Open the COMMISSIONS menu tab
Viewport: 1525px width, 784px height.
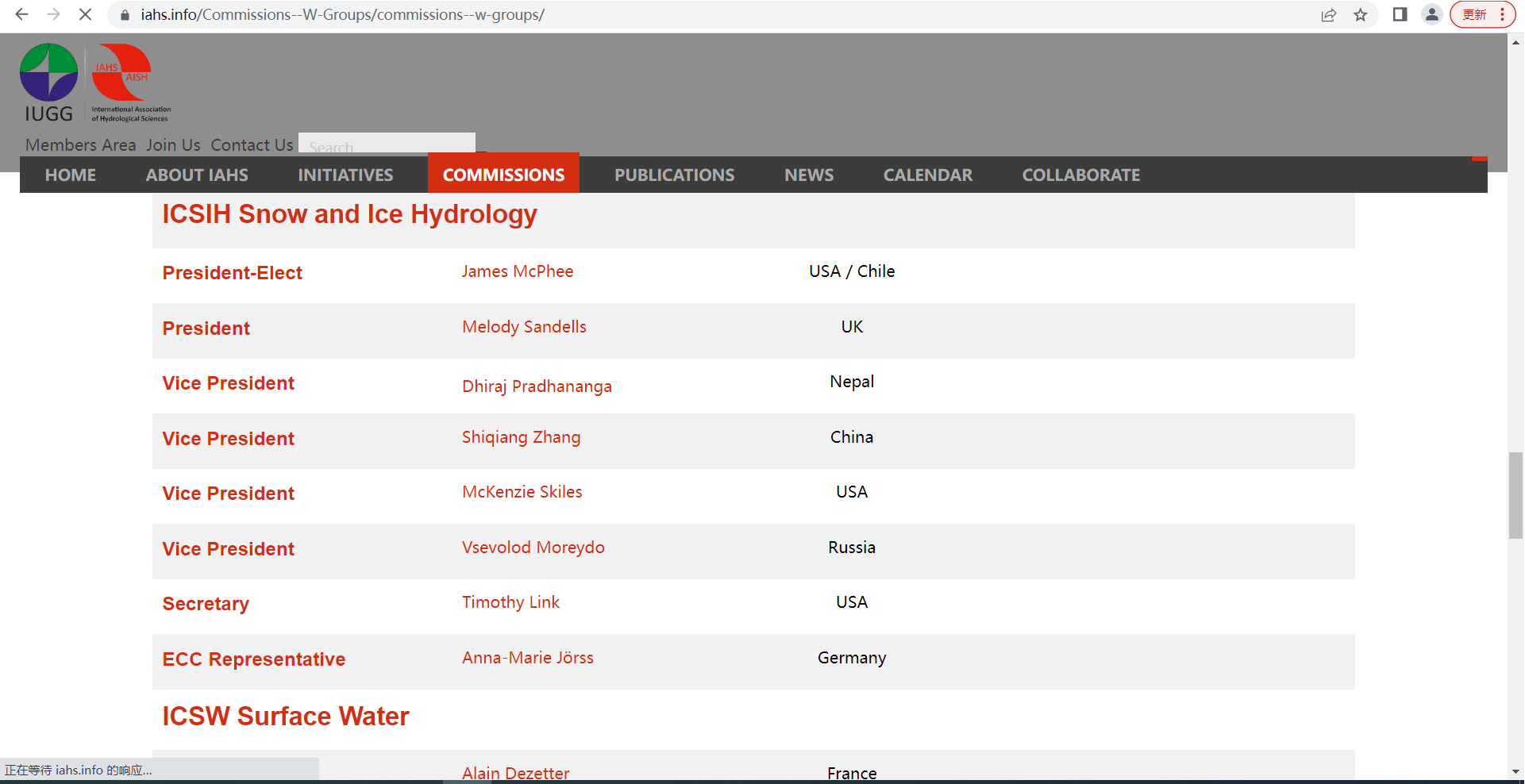coord(503,175)
